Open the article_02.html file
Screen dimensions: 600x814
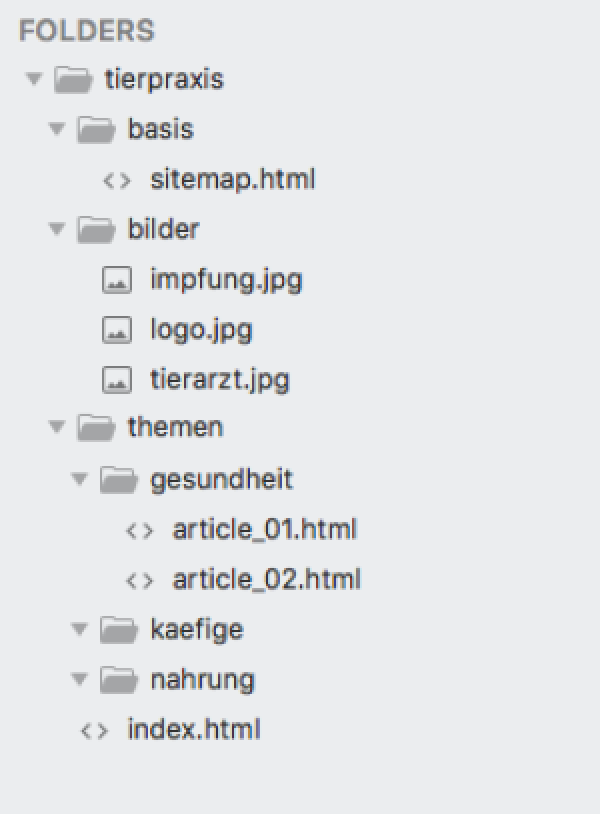266,579
